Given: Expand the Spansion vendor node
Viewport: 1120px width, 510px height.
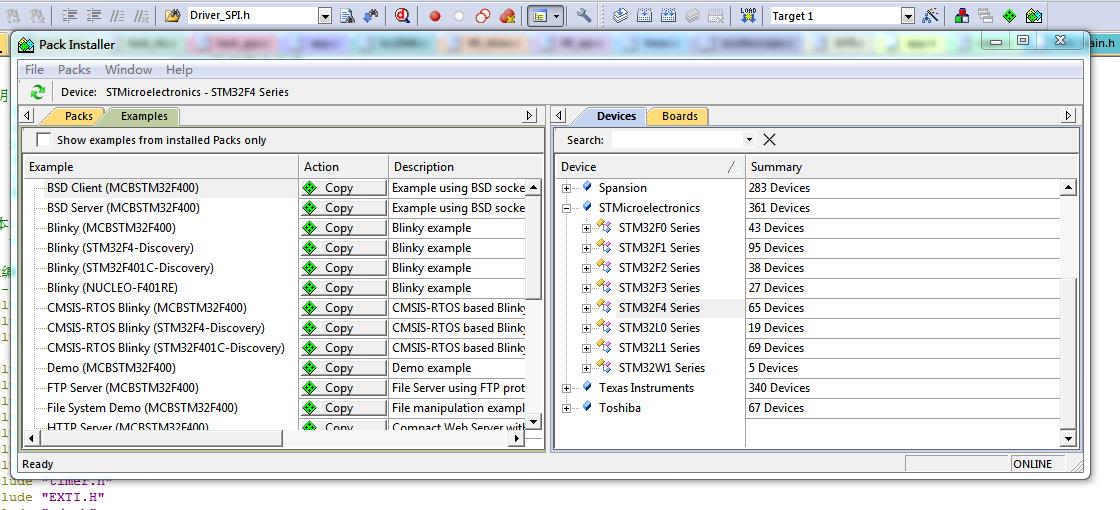Looking at the screenshot, I should tap(566, 188).
